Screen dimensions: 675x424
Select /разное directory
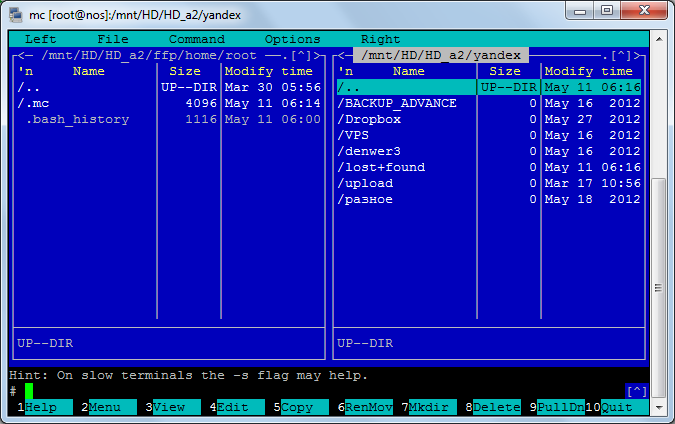407,199
